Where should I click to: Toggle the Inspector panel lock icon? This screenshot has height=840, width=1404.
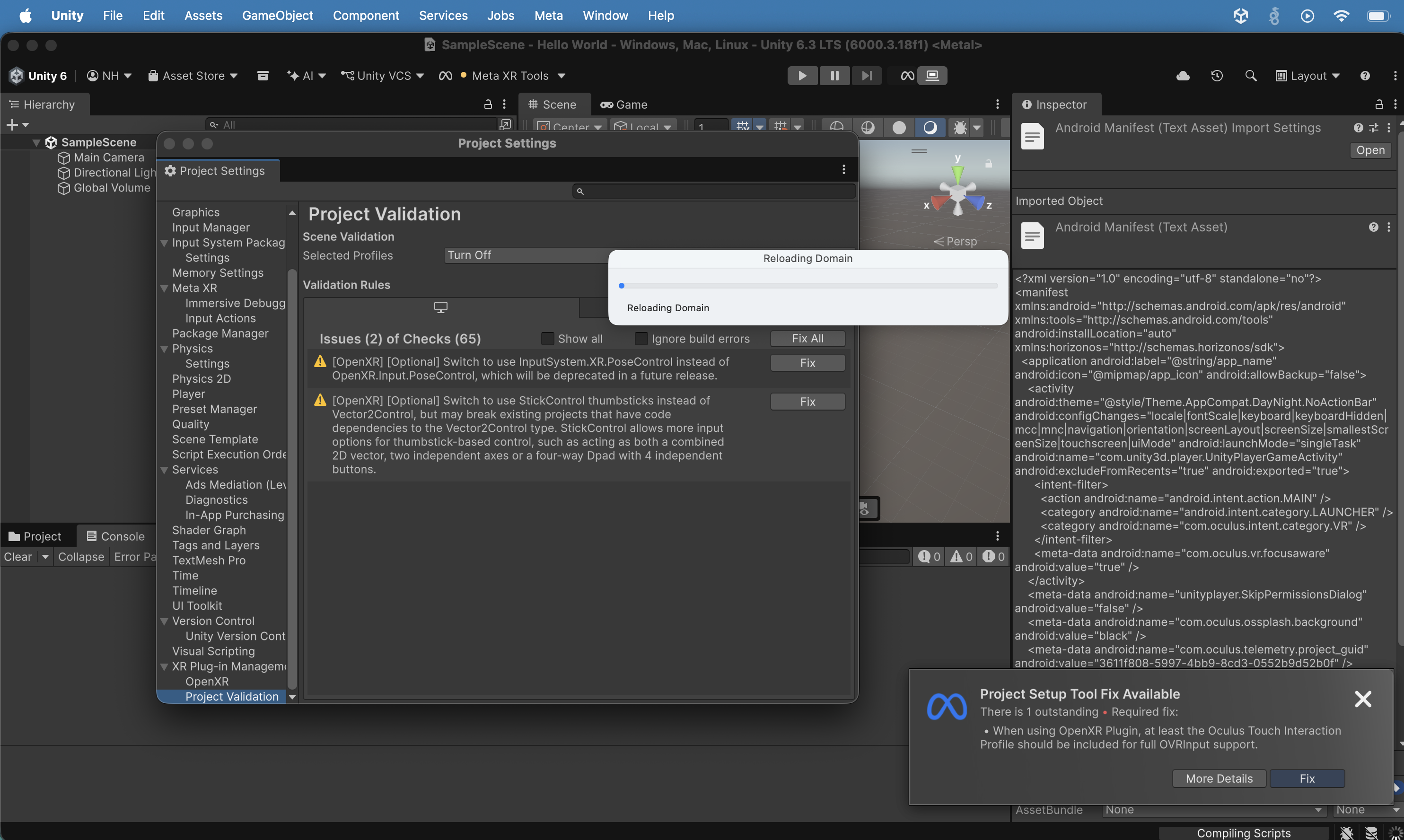pos(1379,104)
